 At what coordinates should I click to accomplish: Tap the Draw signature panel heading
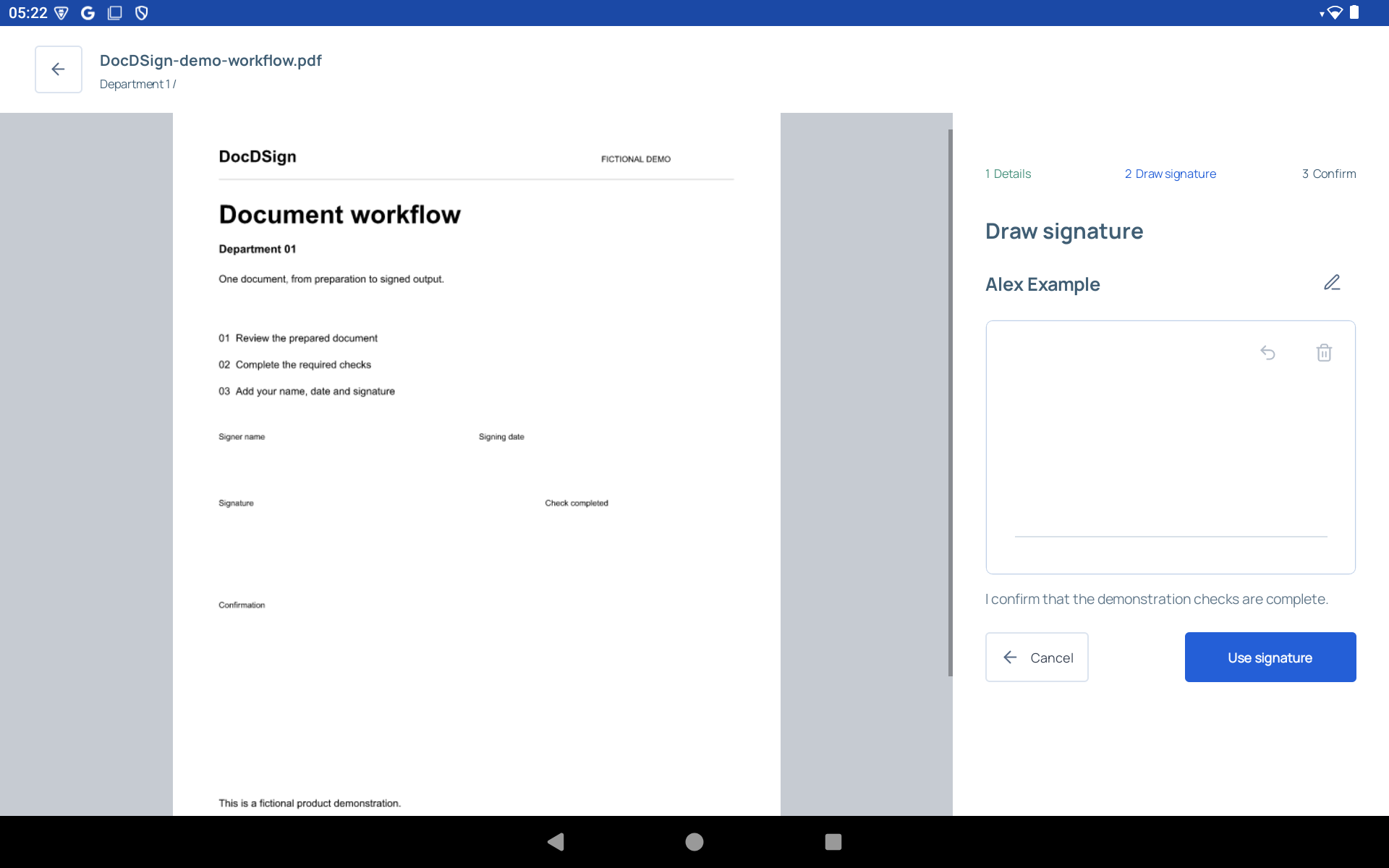pos(1064,231)
